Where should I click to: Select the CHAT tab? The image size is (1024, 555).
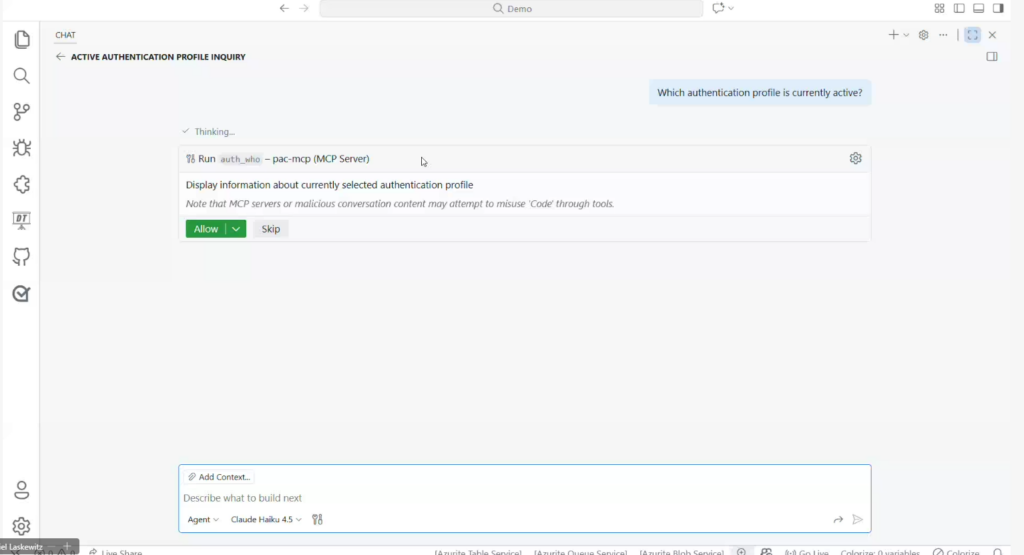pos(65,35)
